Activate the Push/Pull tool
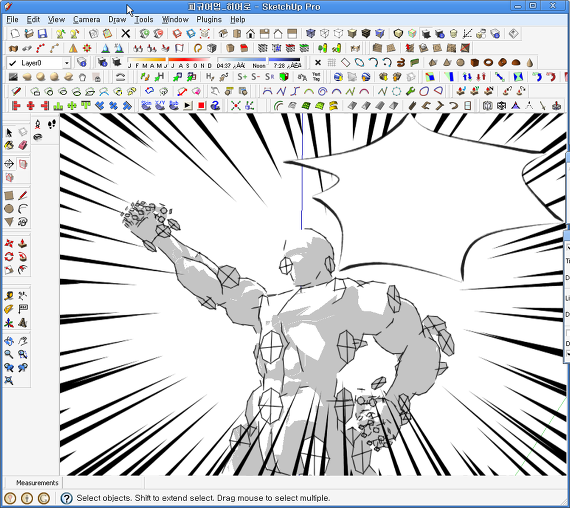Viewport: 570px width, 508px height. pos(23,243)
